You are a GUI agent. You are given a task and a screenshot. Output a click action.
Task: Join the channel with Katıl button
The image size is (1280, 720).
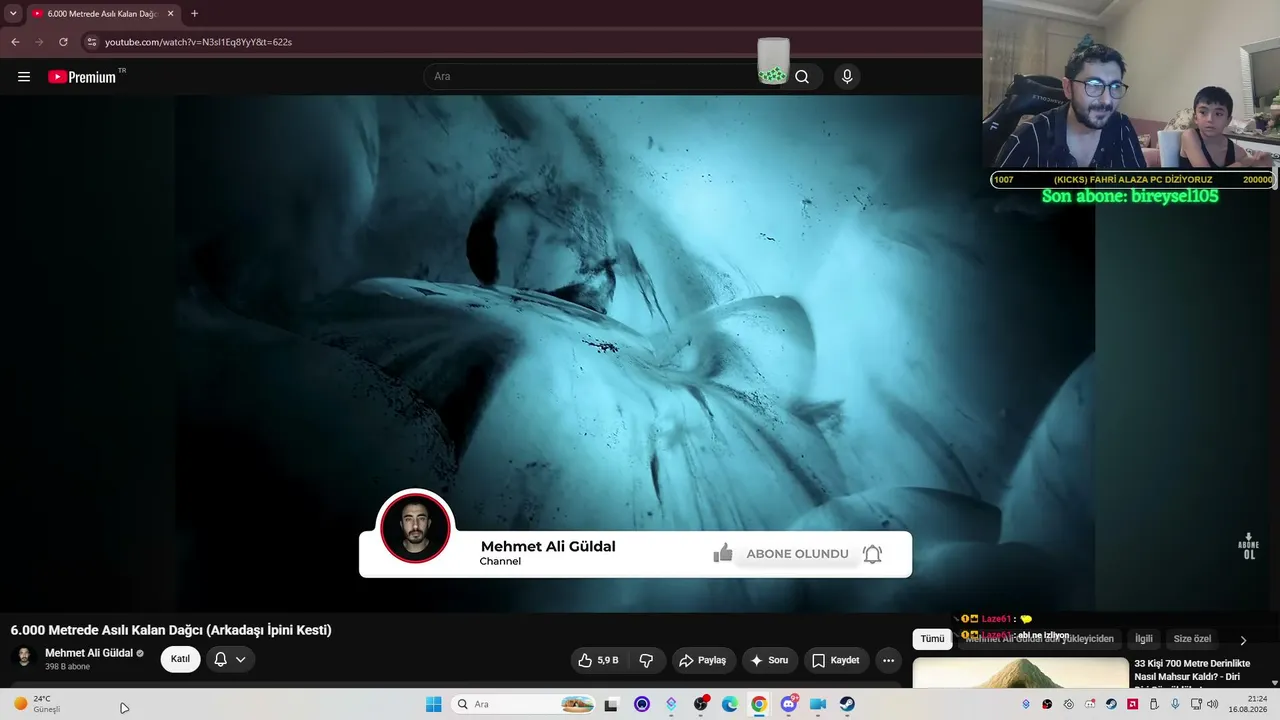pos(180,659)
